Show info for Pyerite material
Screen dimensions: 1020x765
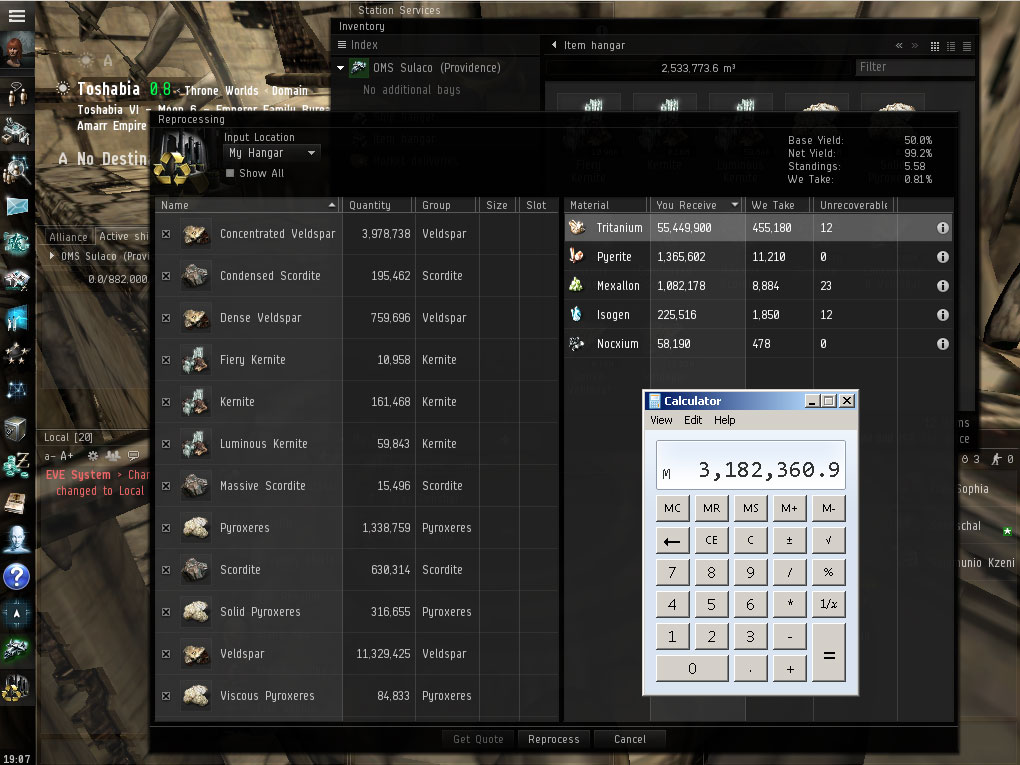943,257
